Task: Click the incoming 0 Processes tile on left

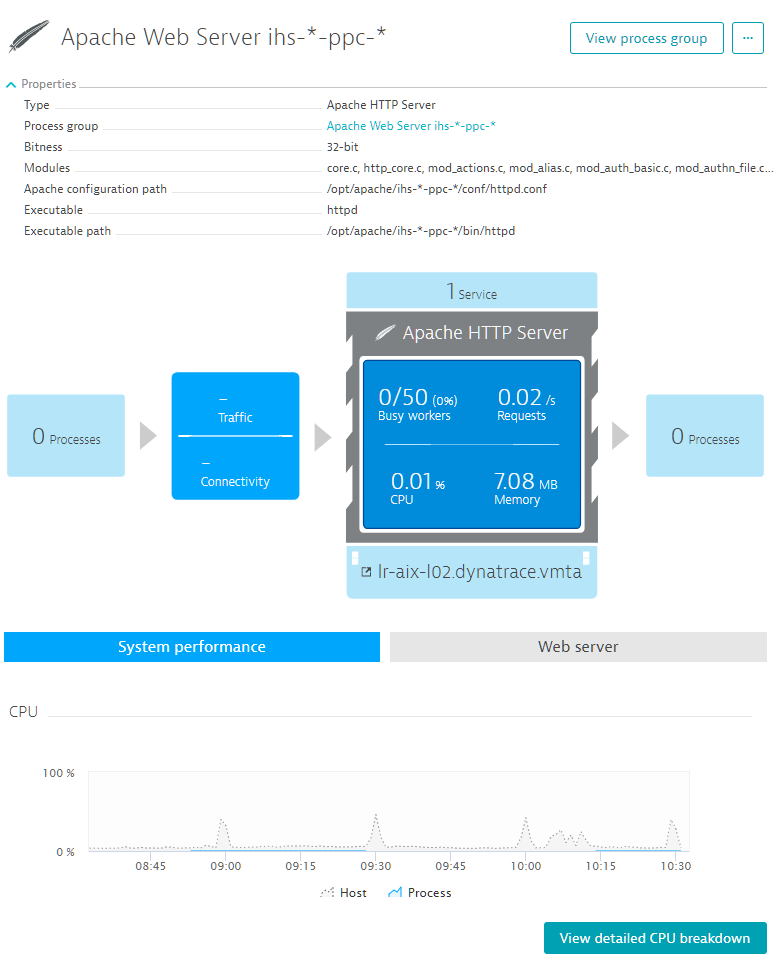Action: pyautogui.click(x=66, y=436)
